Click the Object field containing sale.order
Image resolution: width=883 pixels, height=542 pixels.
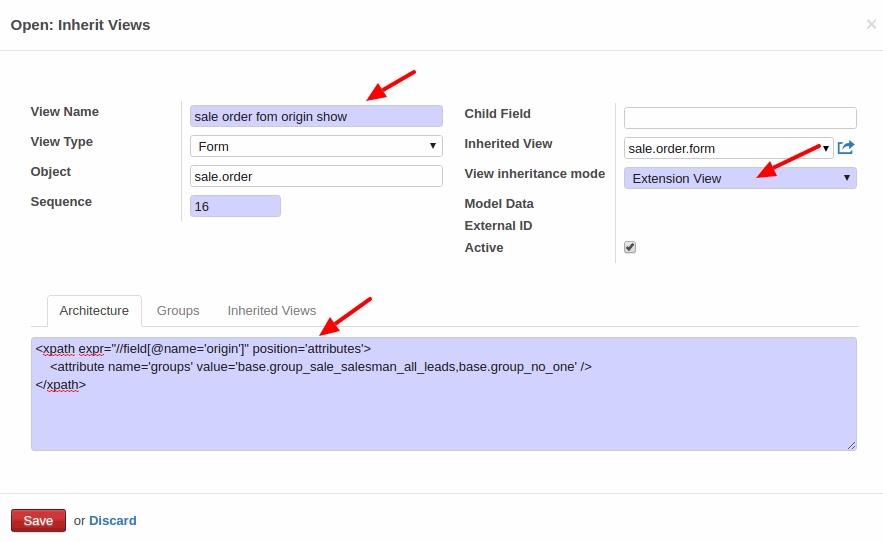click(316, 176)
